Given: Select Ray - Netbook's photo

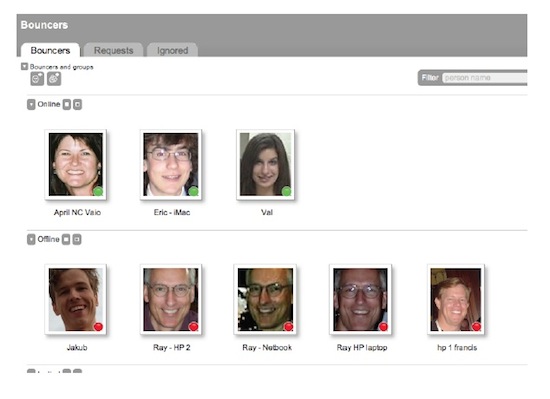Looking at the screenshot, I should [x=265, y=299].
